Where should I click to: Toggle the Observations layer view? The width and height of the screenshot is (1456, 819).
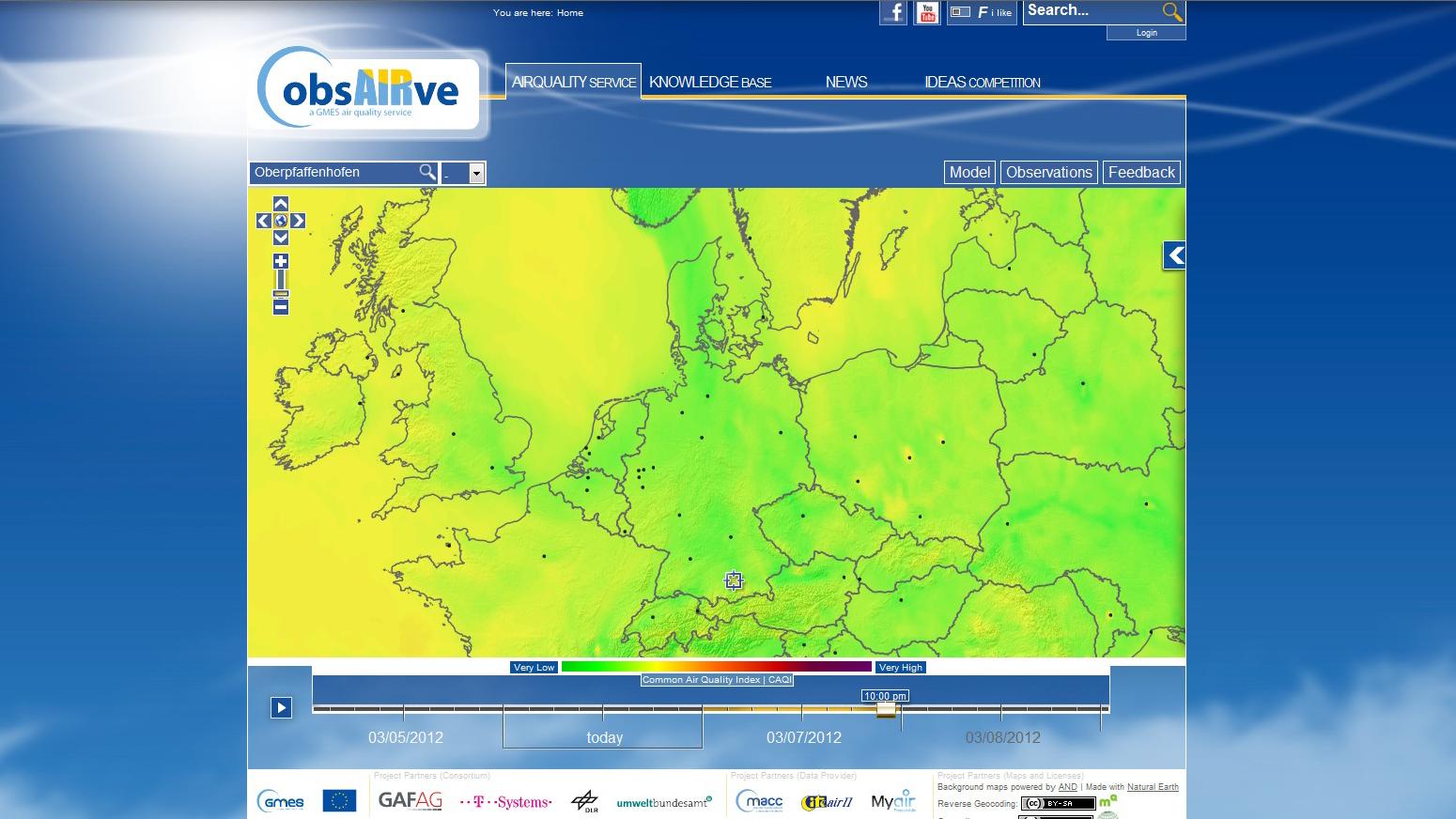point(1048,172)
